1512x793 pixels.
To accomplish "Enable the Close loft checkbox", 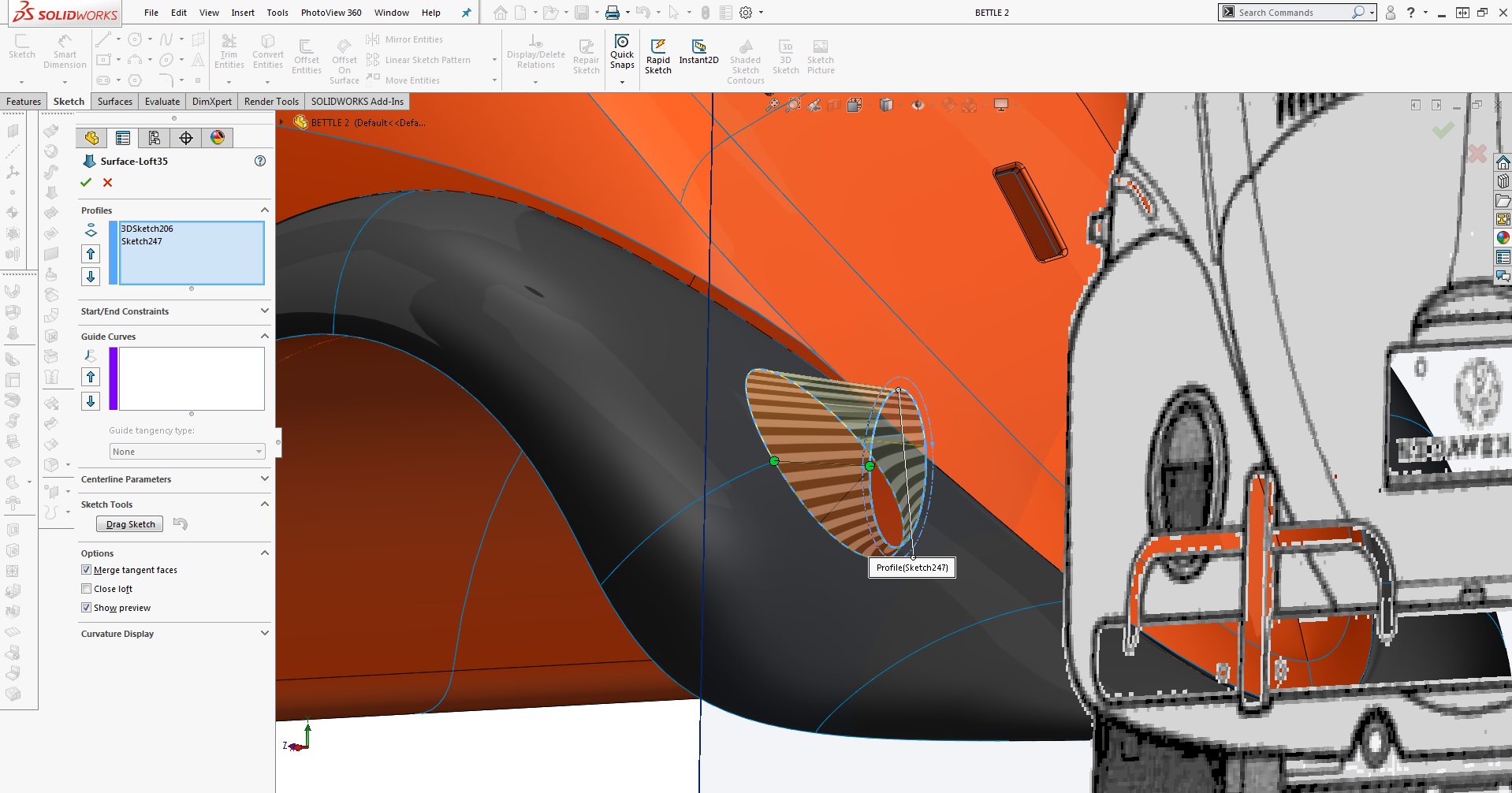I will coord(87,589).
